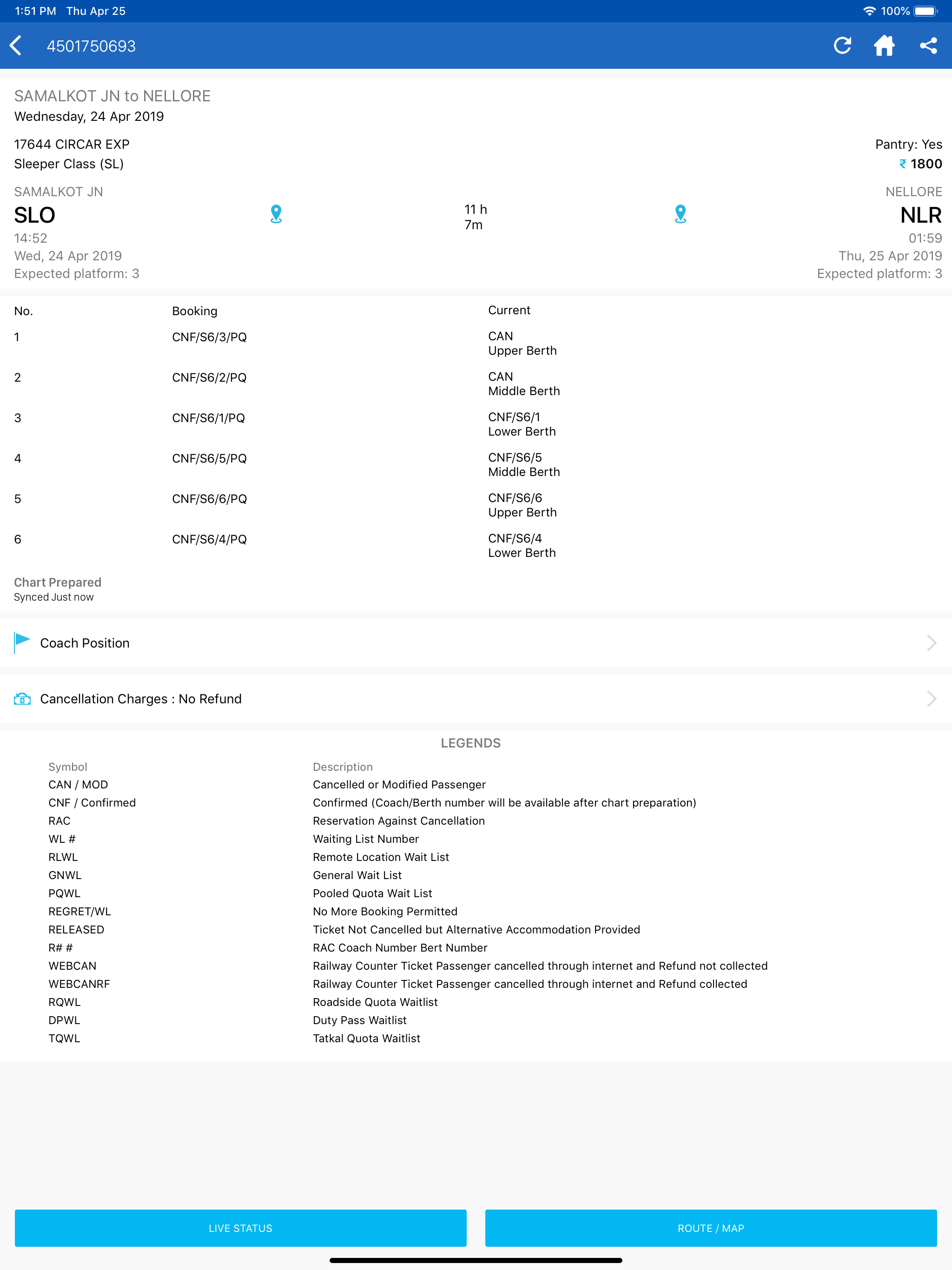
Task: Tap SLO source station code
Action: click(34, 215)
